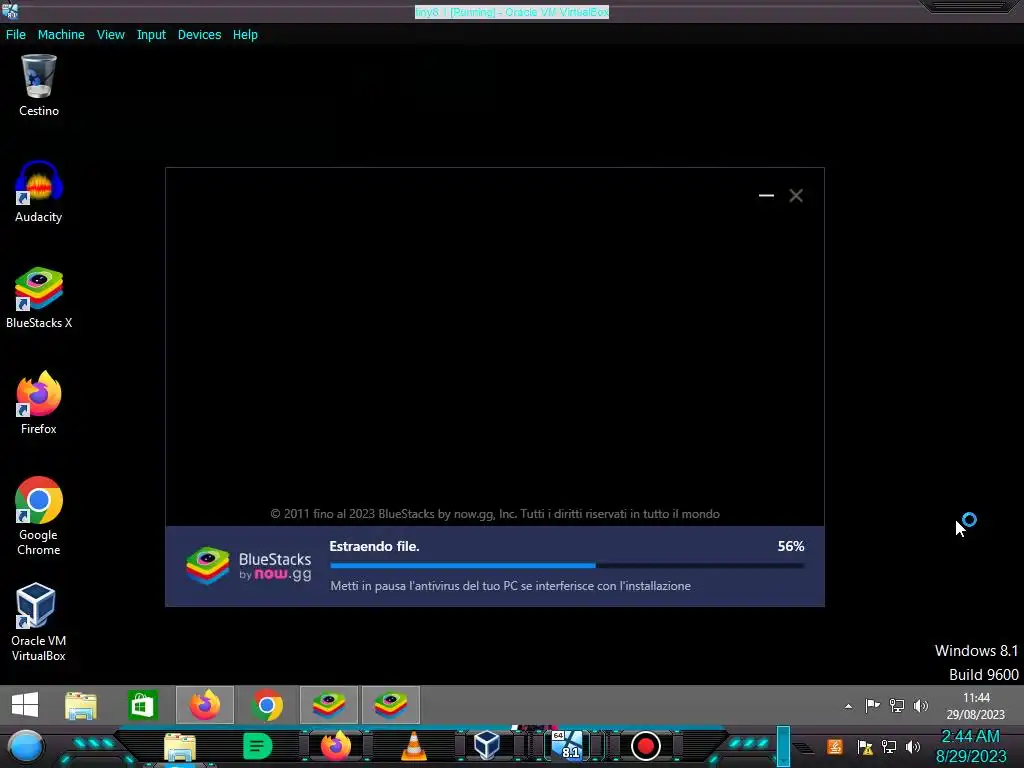The width and height of the screenshot is (1024, 768).
Task: Open the VirtualBox File menu
Action: pyautogui.click(x=16, y=35)
